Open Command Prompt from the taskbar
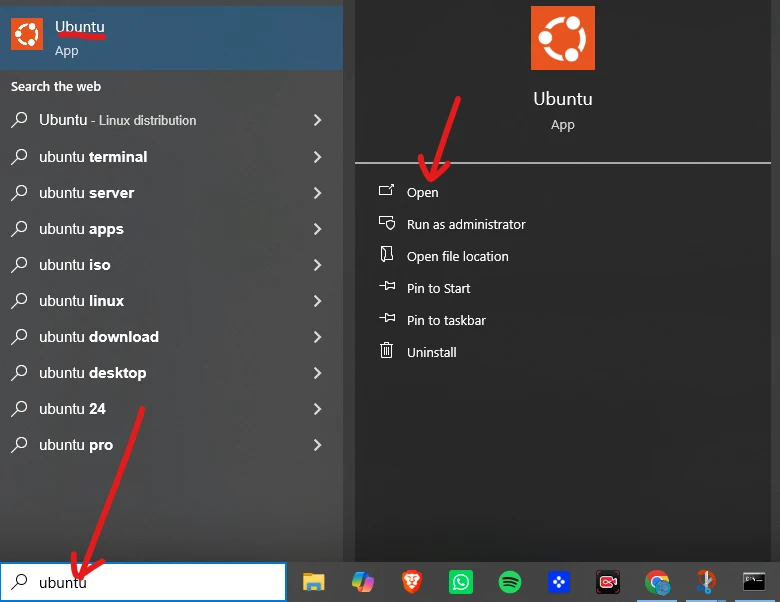This screenshot has width=780, height=602. click(754, 582)
